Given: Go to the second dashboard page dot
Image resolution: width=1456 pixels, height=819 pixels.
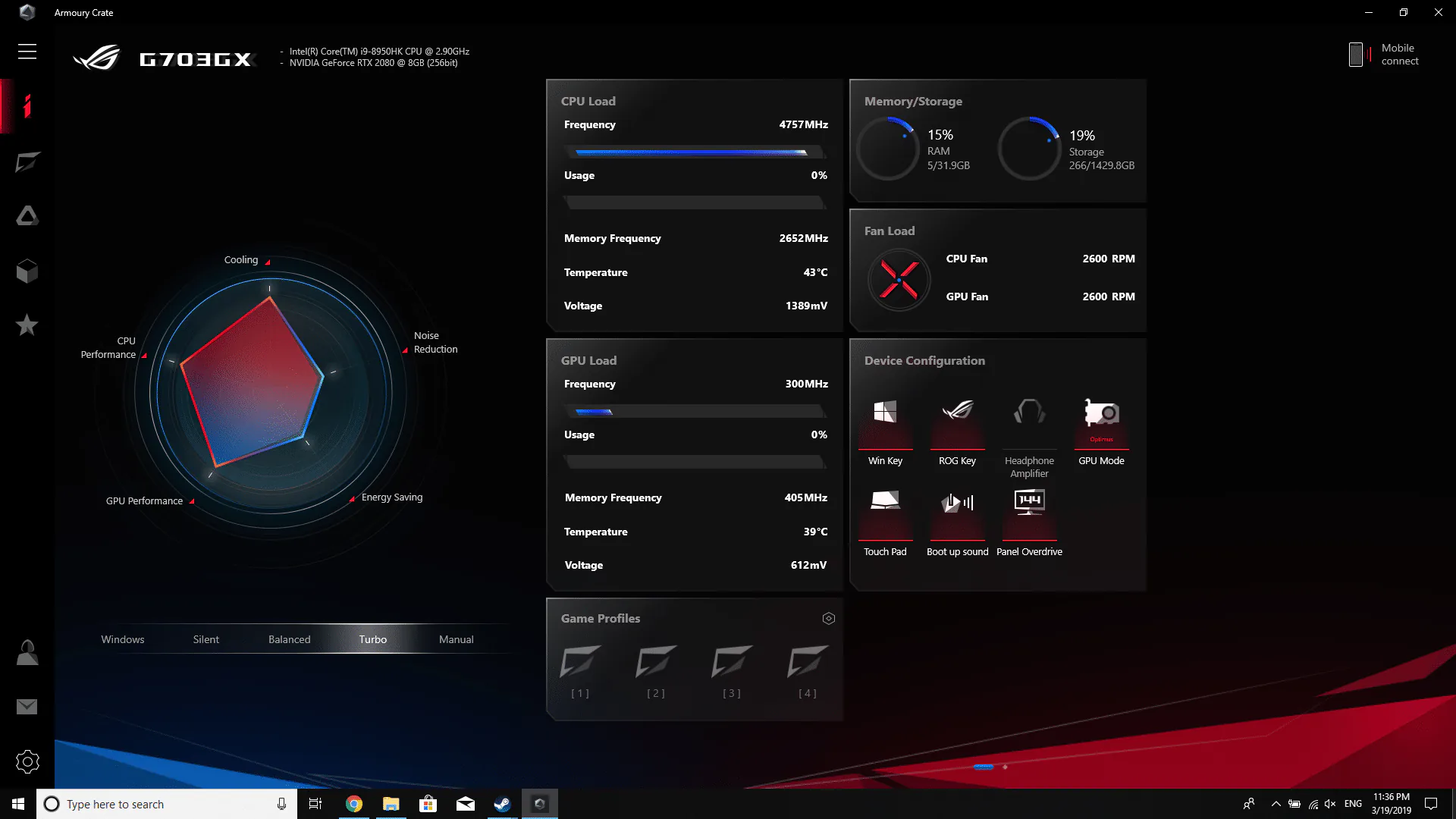Looking at the screenshot, I should (x=1005, y=767).
